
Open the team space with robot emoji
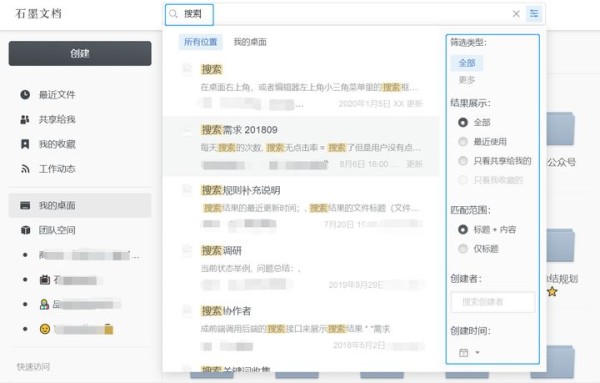coord(71,280)
